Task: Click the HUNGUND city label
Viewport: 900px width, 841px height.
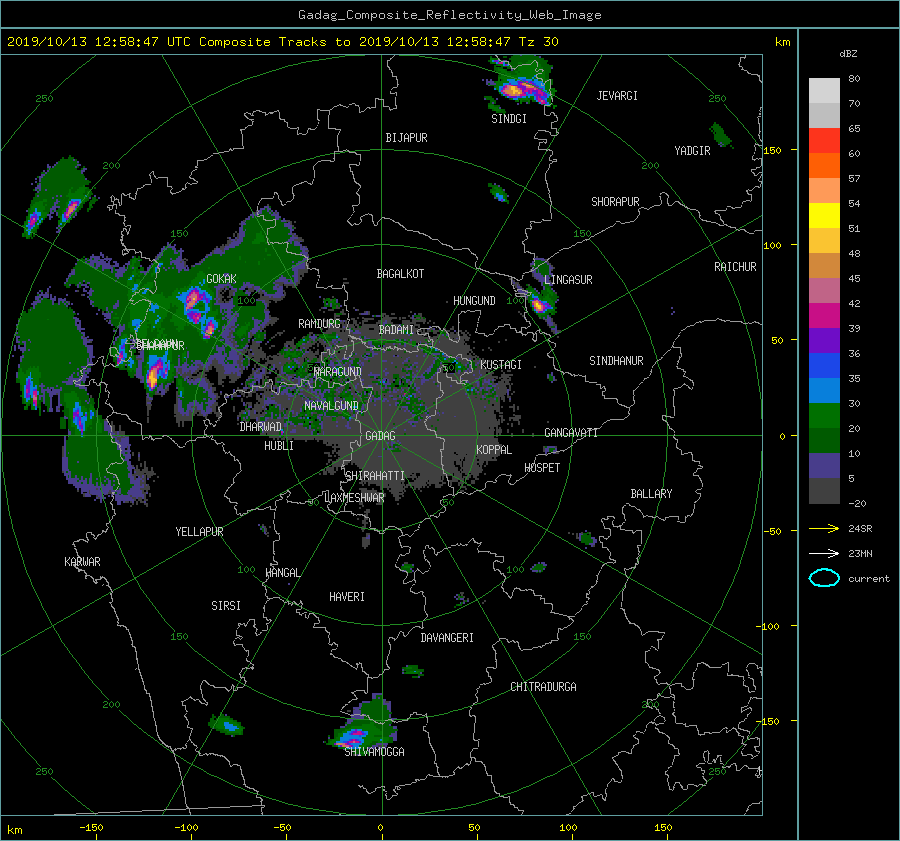Action: (474, 301)
